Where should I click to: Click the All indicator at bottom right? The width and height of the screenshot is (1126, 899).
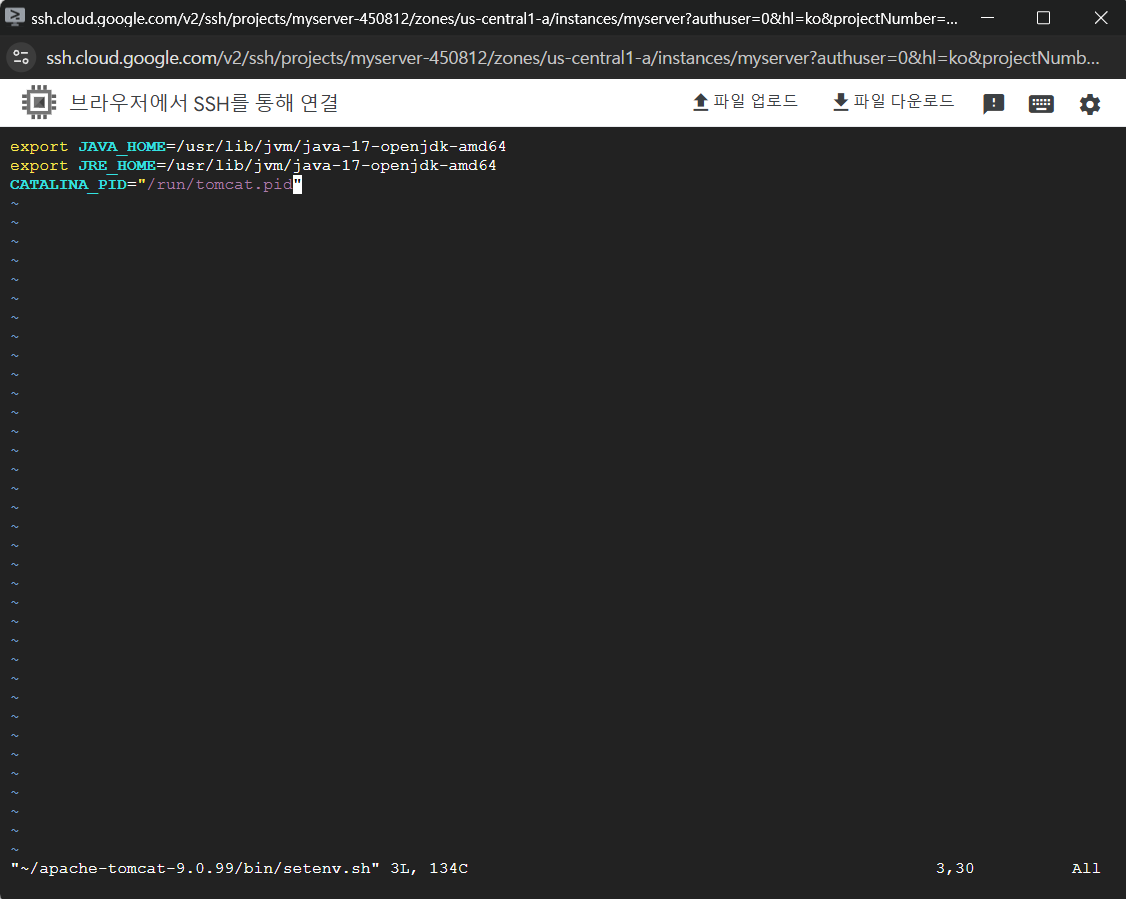[1085, 868]
